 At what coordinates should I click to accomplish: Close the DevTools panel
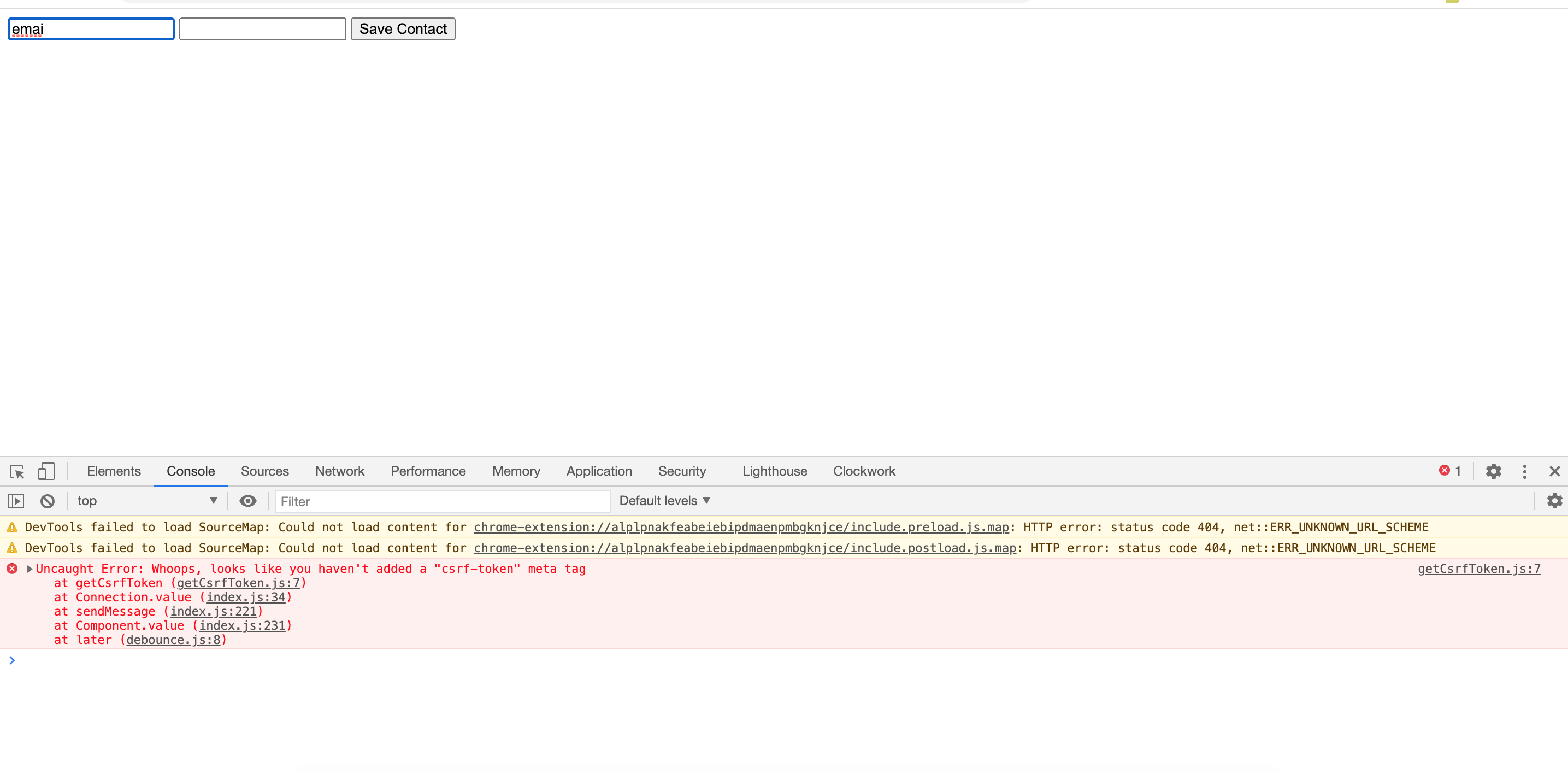coord(1554,471)
